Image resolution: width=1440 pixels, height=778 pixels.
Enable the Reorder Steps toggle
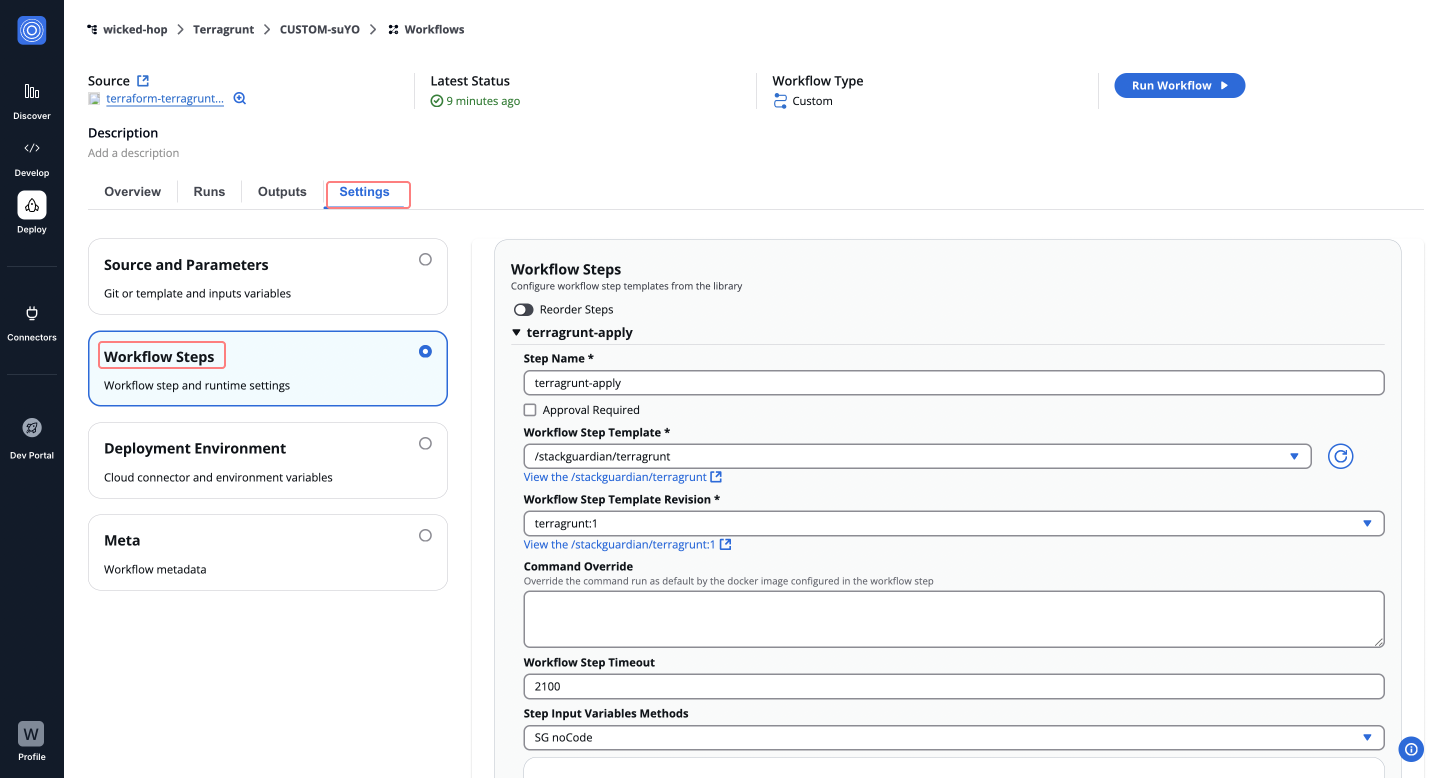click(x=524, y=310)
